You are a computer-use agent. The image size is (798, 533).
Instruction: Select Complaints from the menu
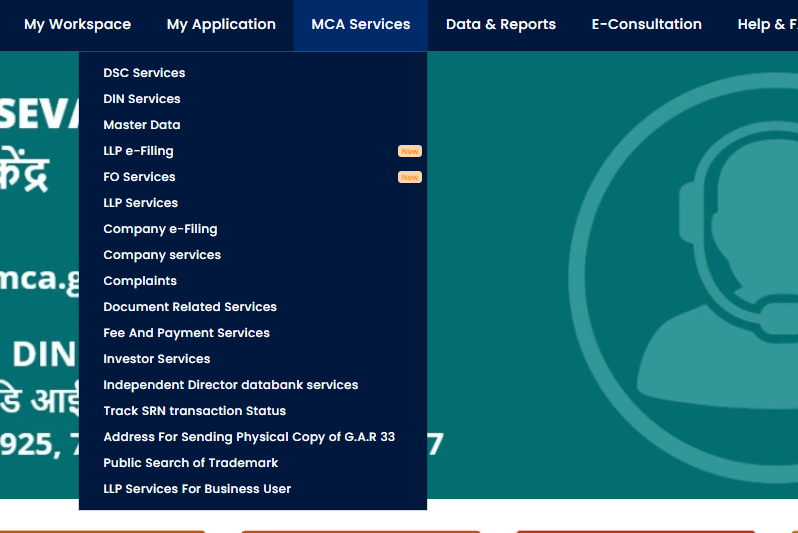[140, 281]
